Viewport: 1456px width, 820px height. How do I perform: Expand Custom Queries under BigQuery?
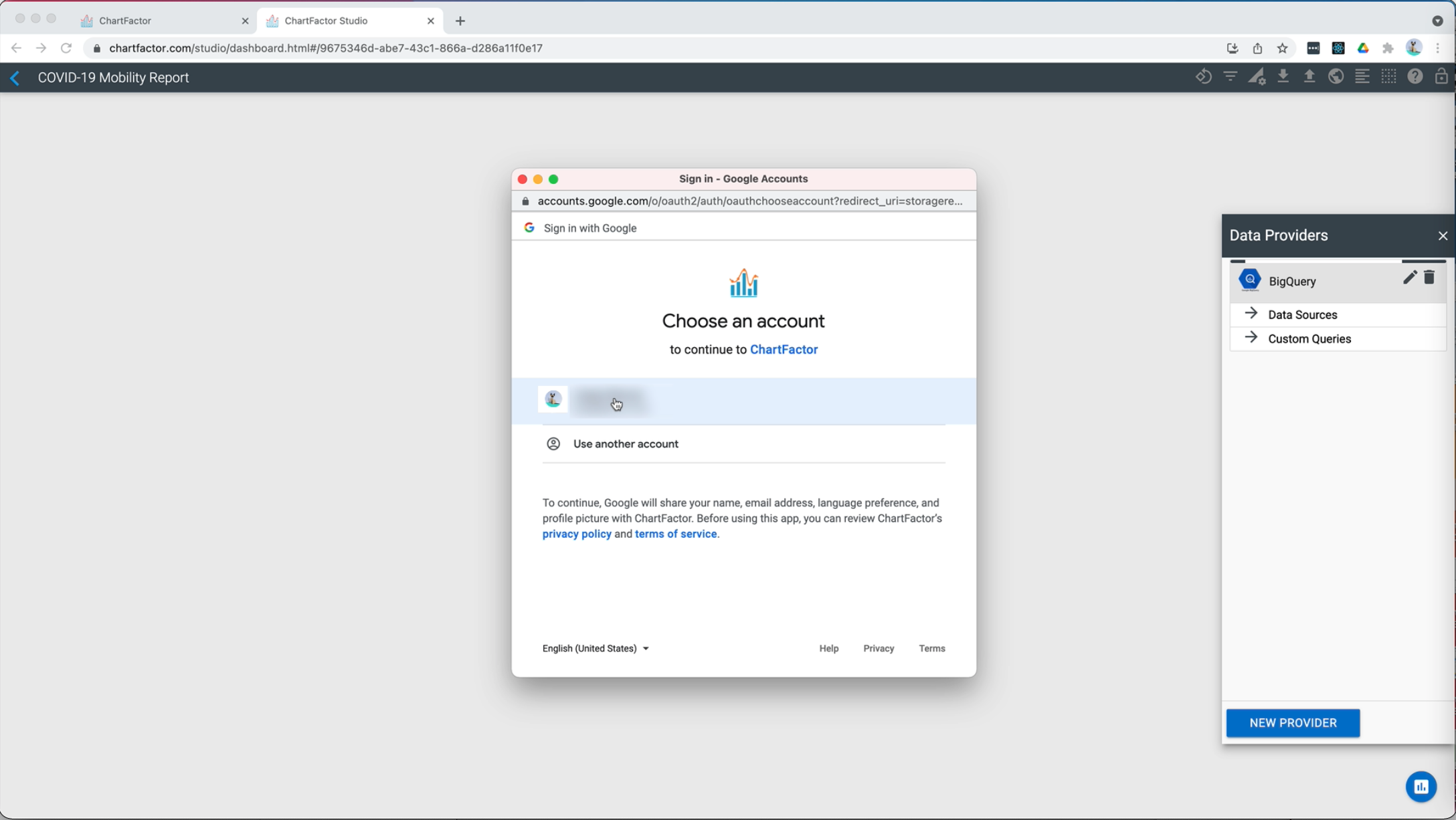pos(1308,338)
